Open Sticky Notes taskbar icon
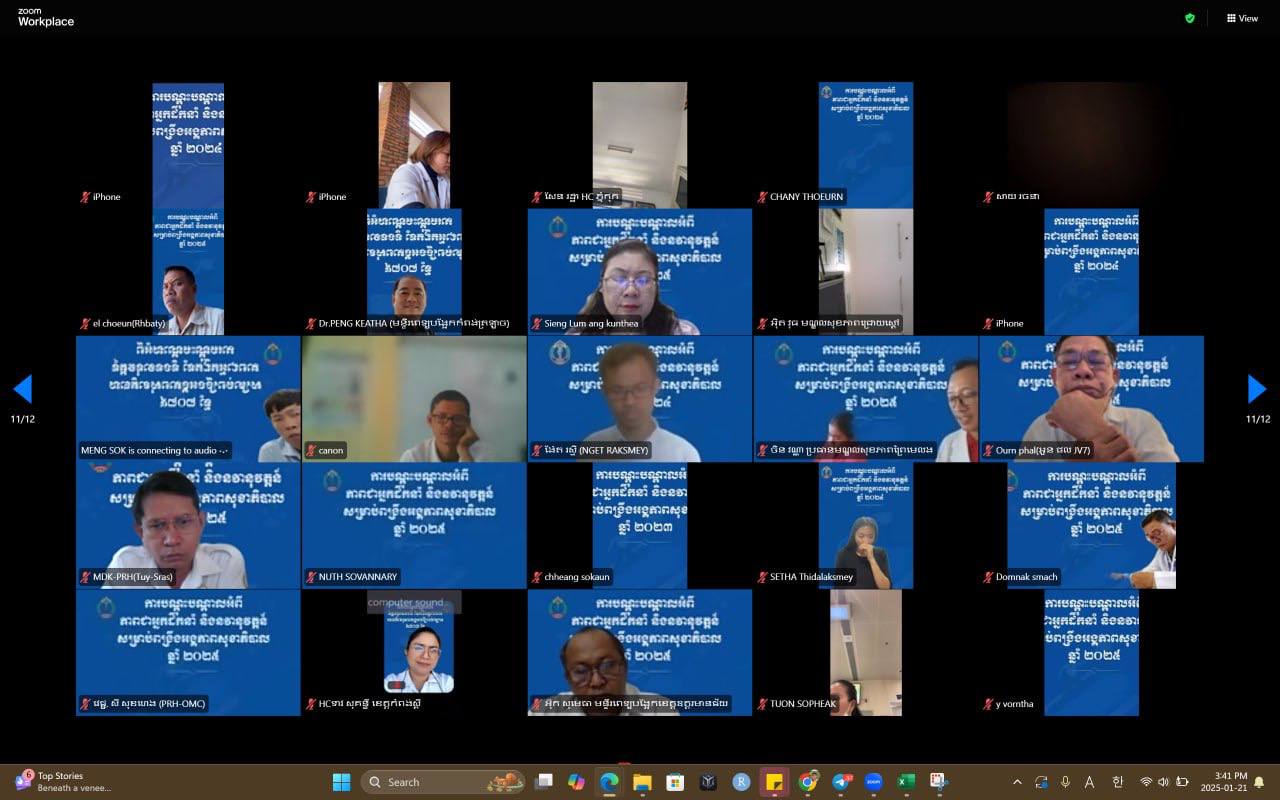Viewport: 1280px width, 800px height. tap(774, 782)
